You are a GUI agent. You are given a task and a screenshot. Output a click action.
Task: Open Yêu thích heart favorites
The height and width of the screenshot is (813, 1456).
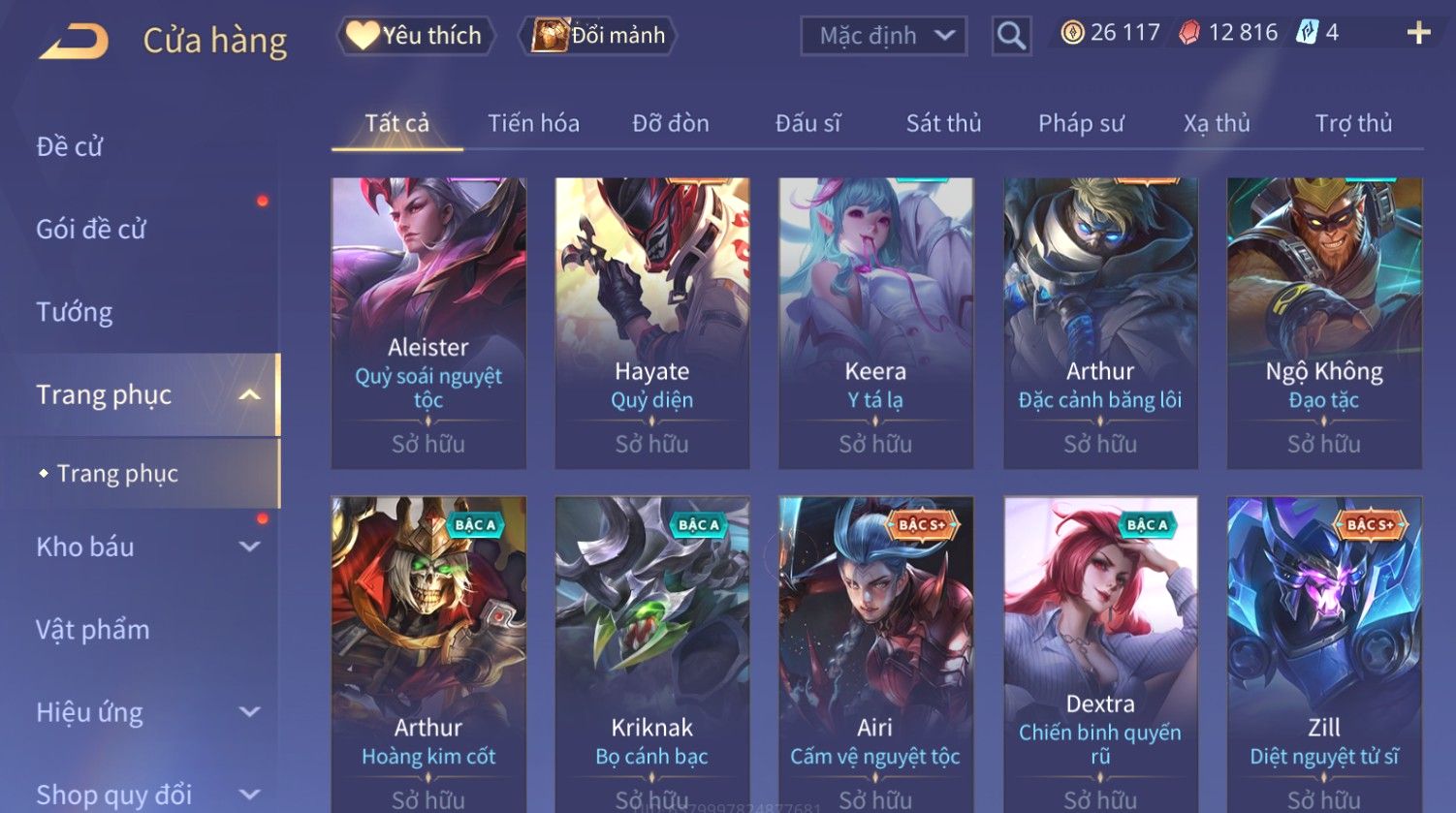coord(415,36)
